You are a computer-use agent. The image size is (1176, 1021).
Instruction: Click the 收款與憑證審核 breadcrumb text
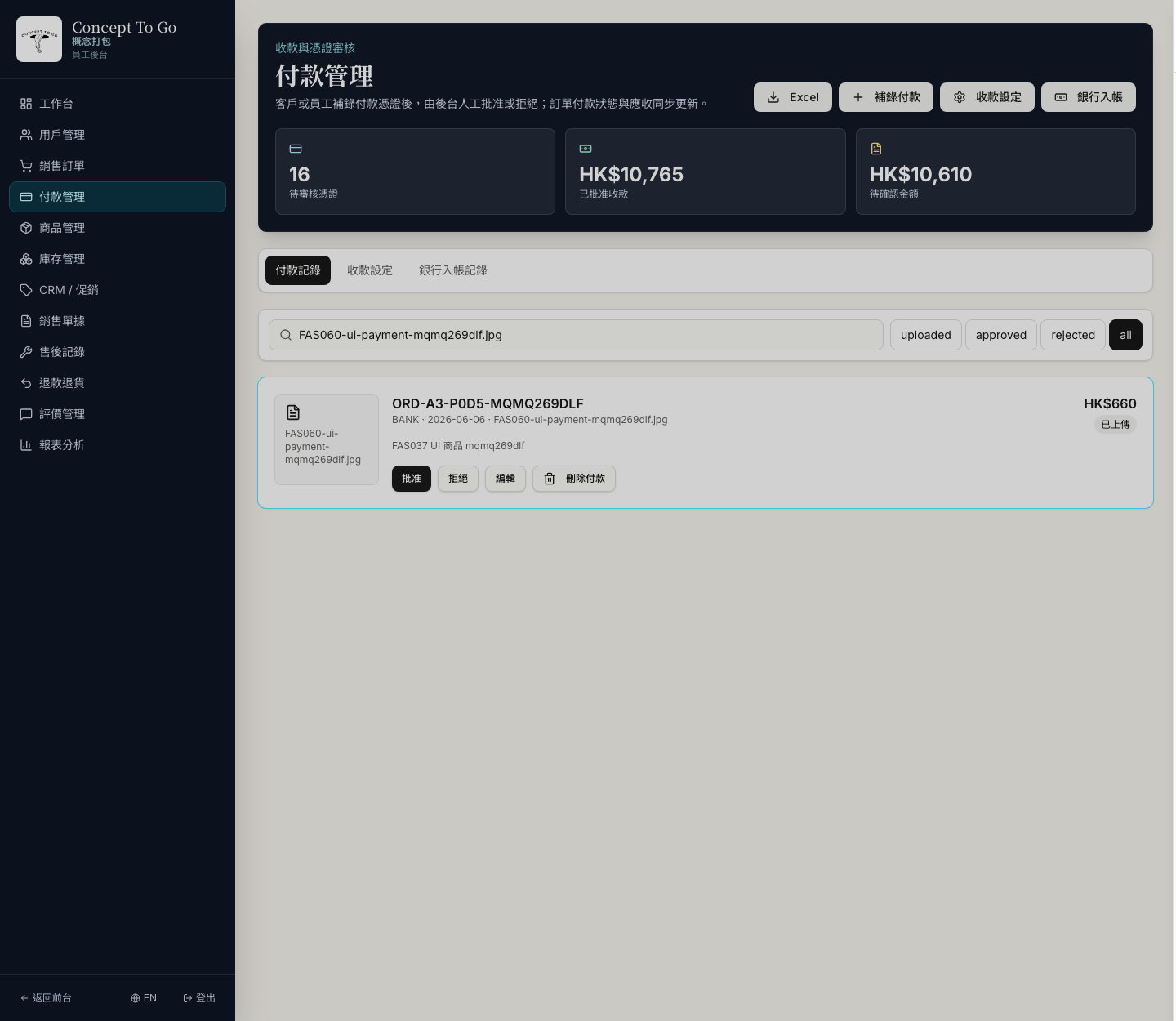(315, 48)
